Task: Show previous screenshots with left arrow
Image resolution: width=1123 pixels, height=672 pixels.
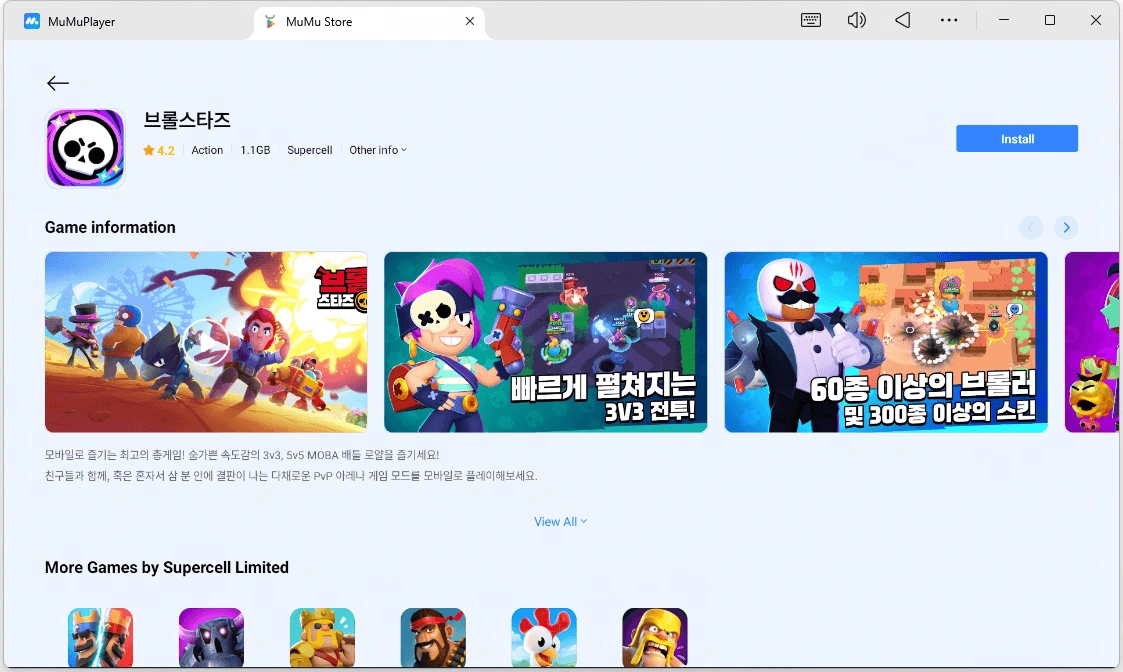Action: pos(1031,228)
